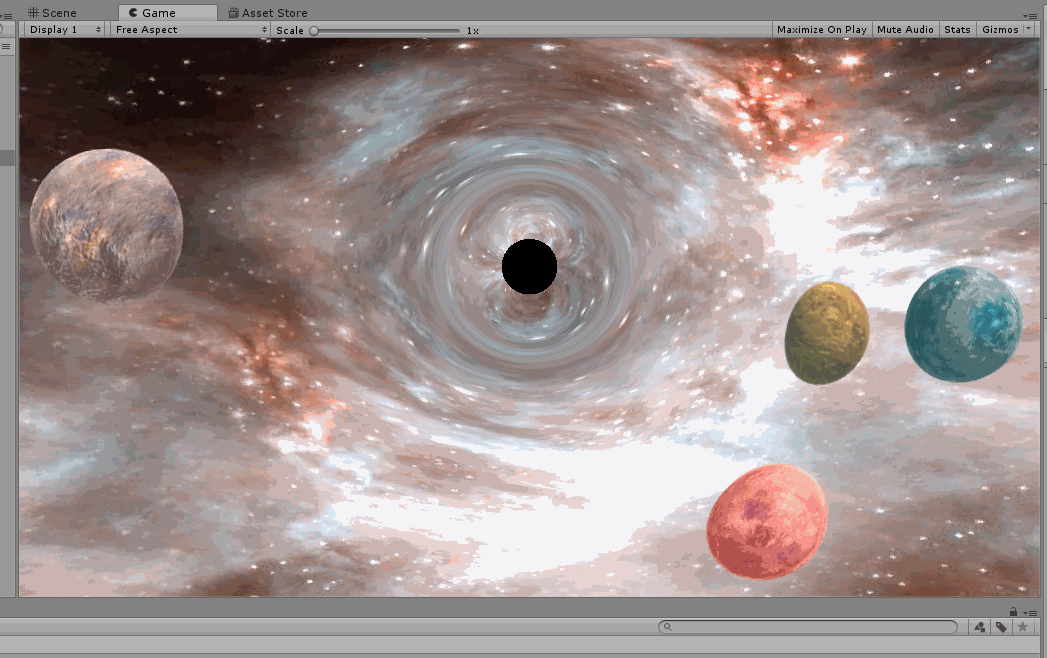Open the bottom panel options menu icon

[1029, 613]
